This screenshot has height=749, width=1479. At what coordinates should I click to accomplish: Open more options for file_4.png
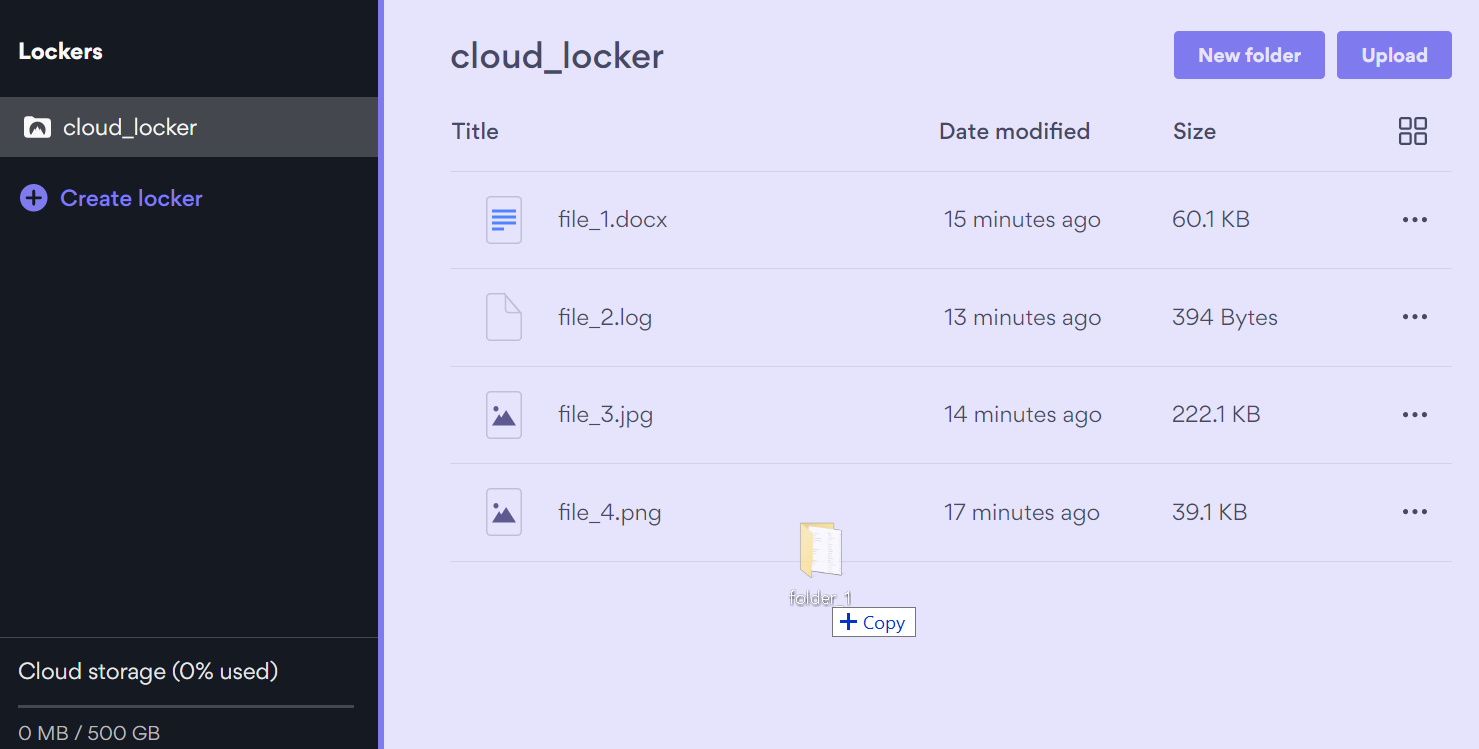[1415, 512]
